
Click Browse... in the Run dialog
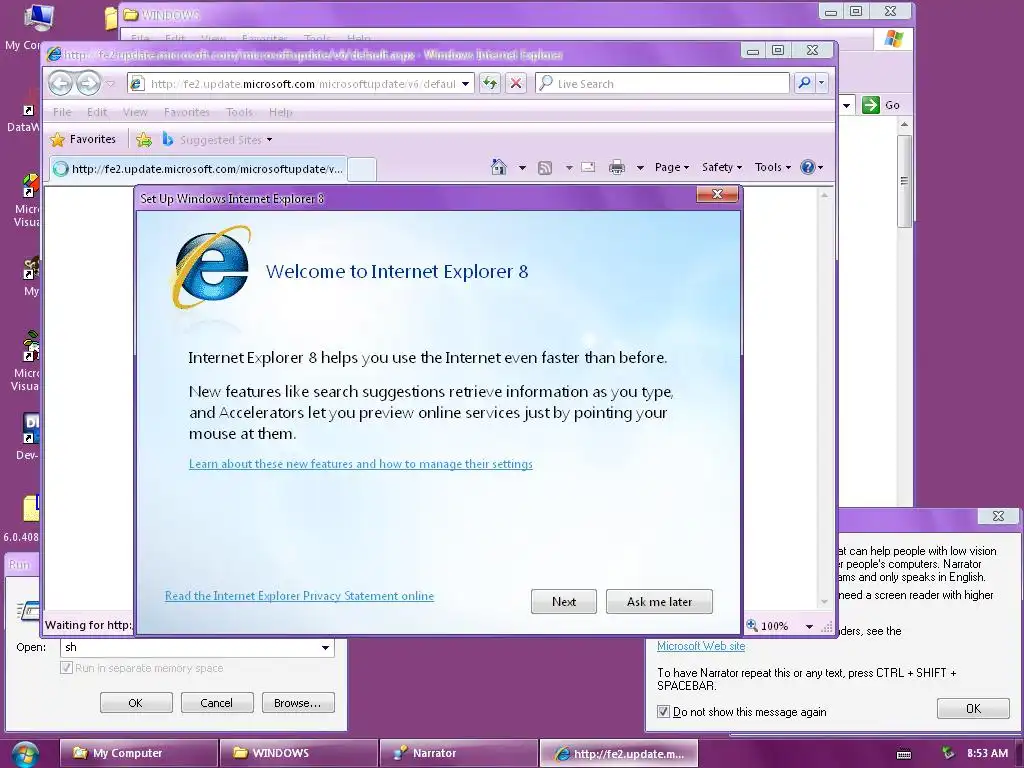[x=298, y=703]
